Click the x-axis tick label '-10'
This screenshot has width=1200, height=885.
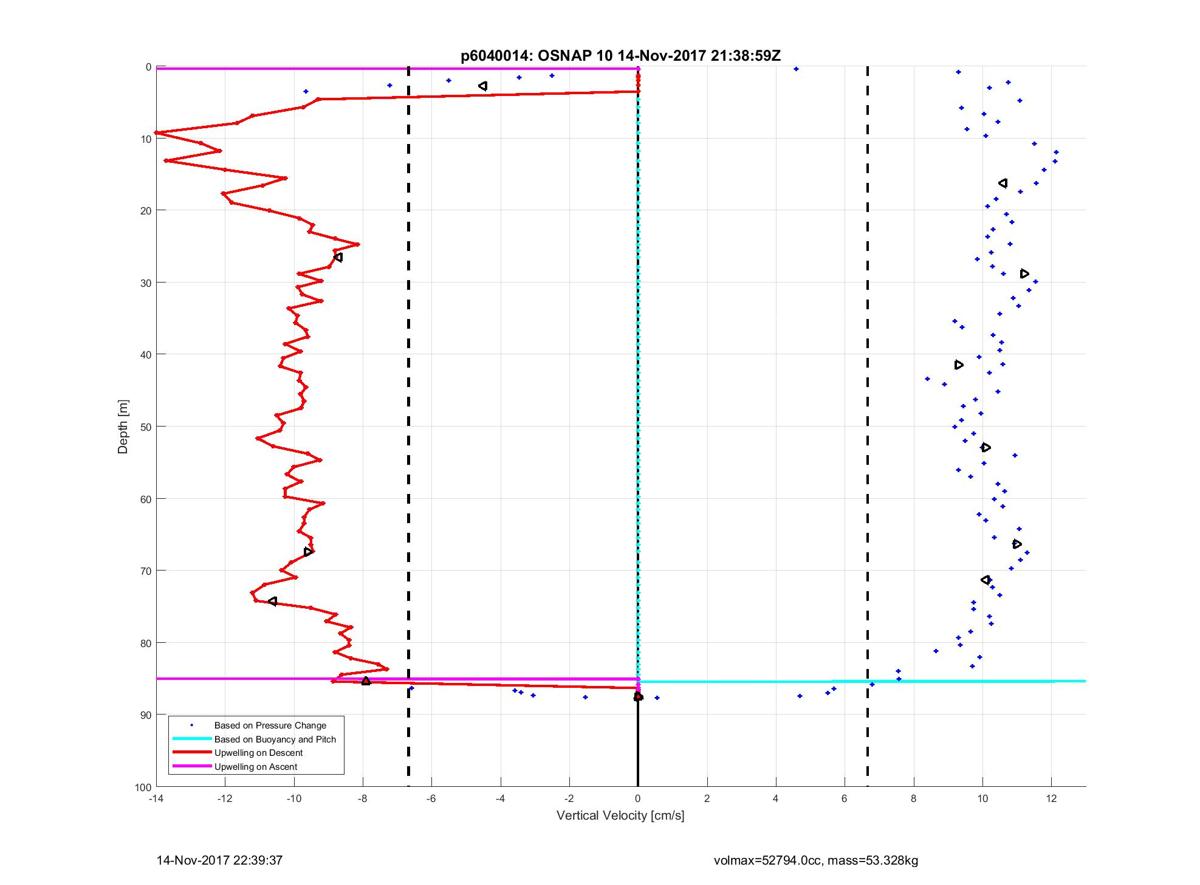click(x=294, y=799)
